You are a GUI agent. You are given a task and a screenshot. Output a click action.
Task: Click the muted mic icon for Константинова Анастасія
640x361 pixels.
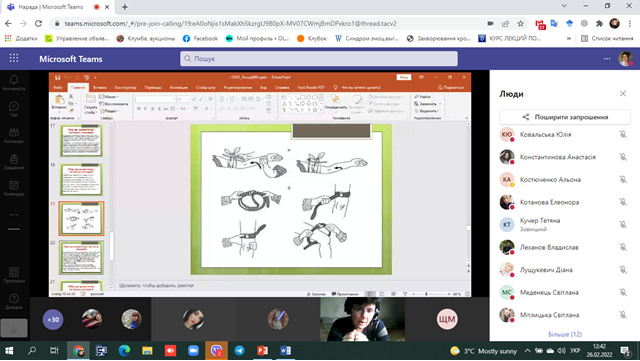(x=622, y=157)
